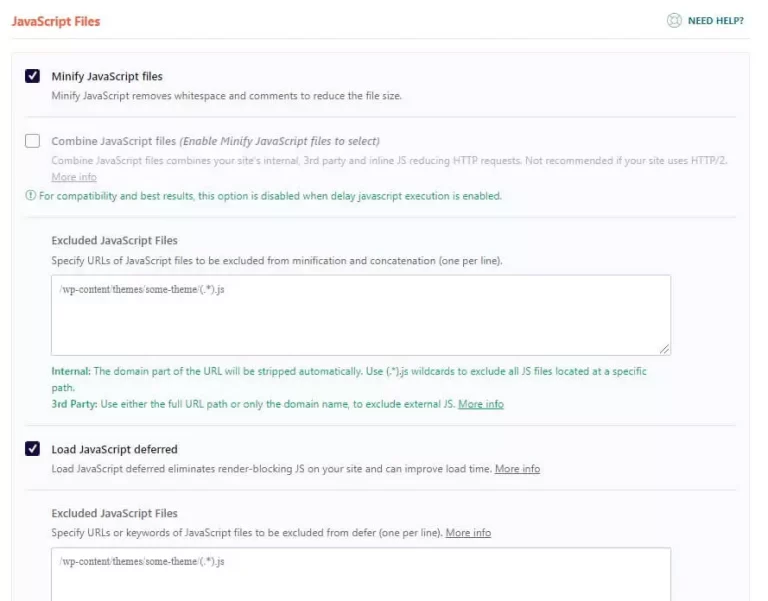
Task: Focus the first Excluded JavaScript Files textarea
Action: pyautogui.click(x=361, y=315)
